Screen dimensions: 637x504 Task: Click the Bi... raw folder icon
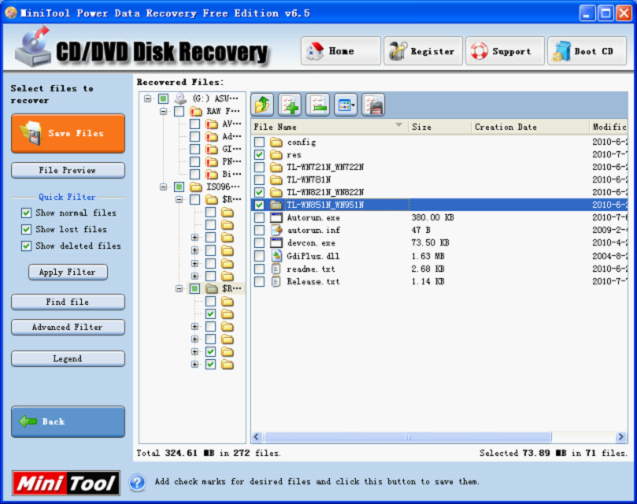[x=211, y=174]
